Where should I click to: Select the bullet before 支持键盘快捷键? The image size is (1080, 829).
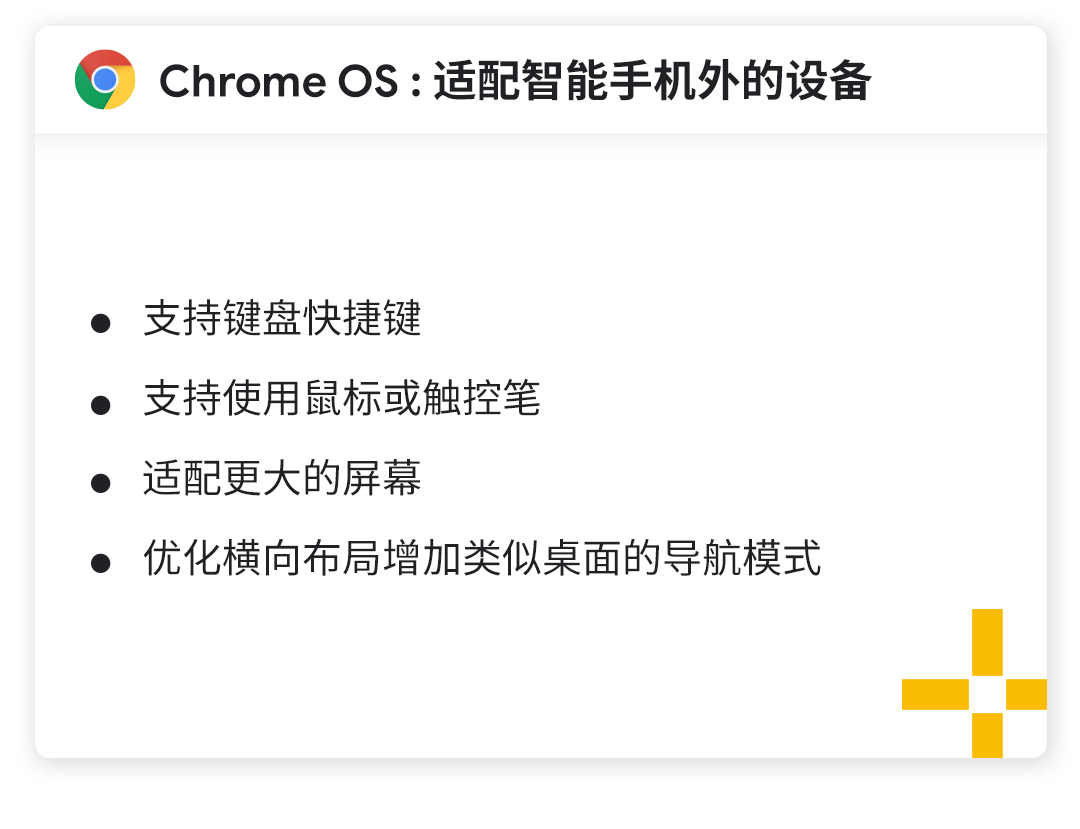(x=101, y=323)
